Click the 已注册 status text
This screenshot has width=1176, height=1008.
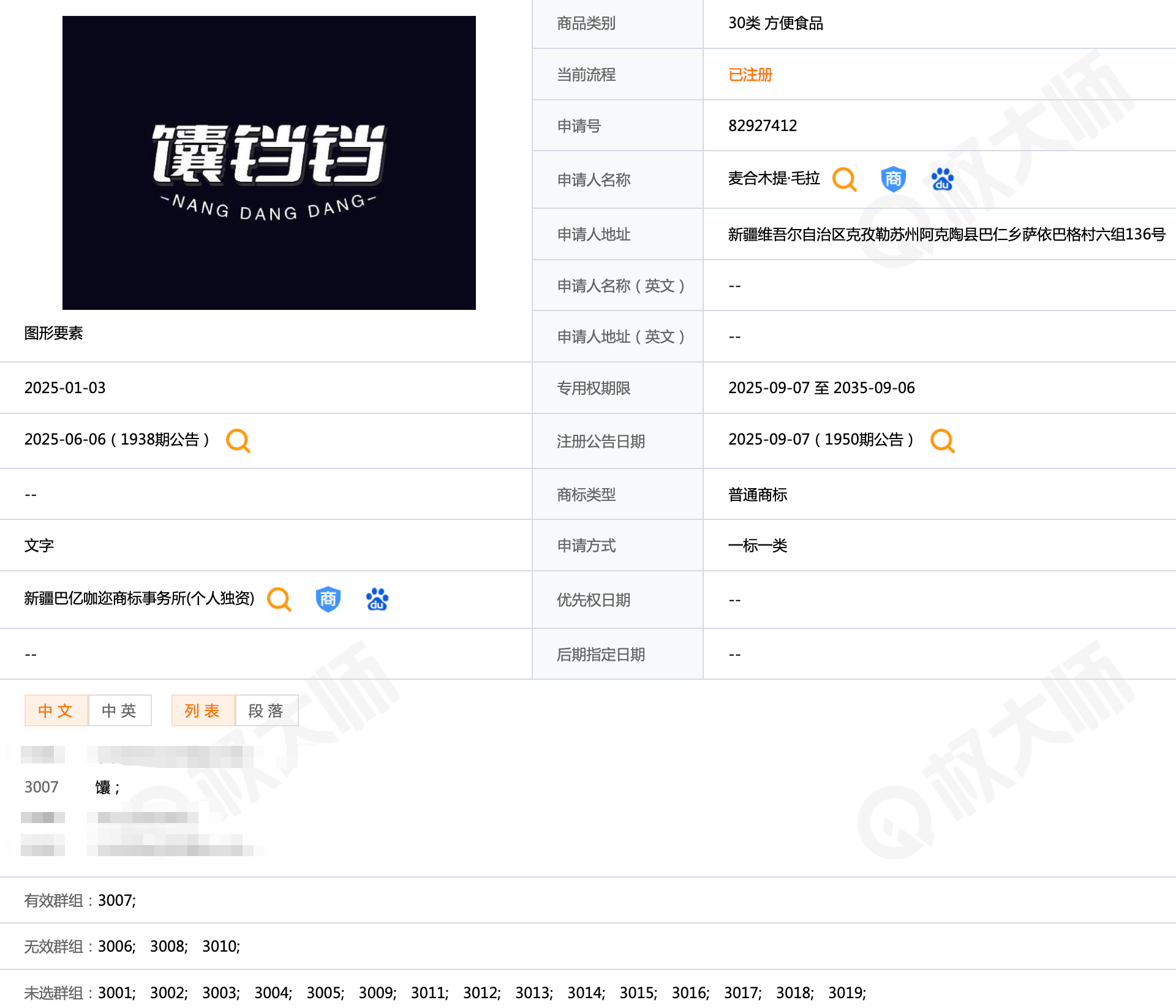pos(750,75)
